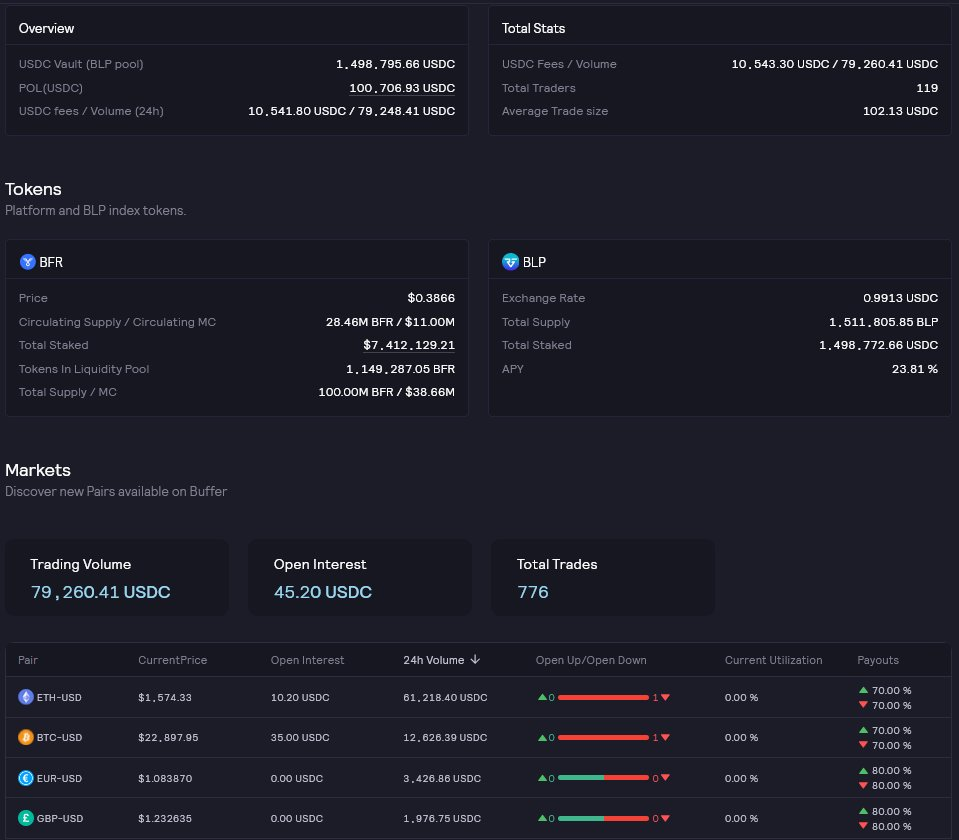Screen dimensions: 959x840
Task: Open the underlined POL value 100,706.93 USDC
Action: (402, 87)
